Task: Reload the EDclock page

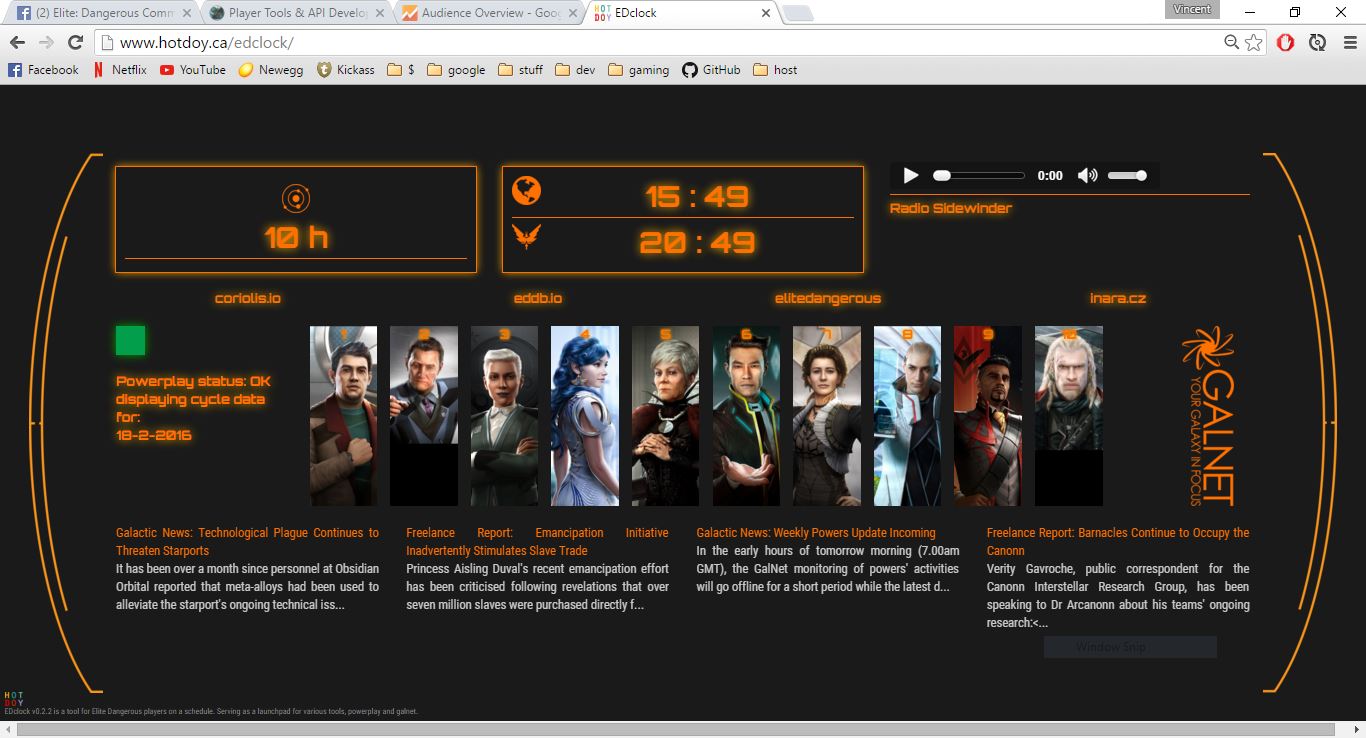Action: pos(75,42)
